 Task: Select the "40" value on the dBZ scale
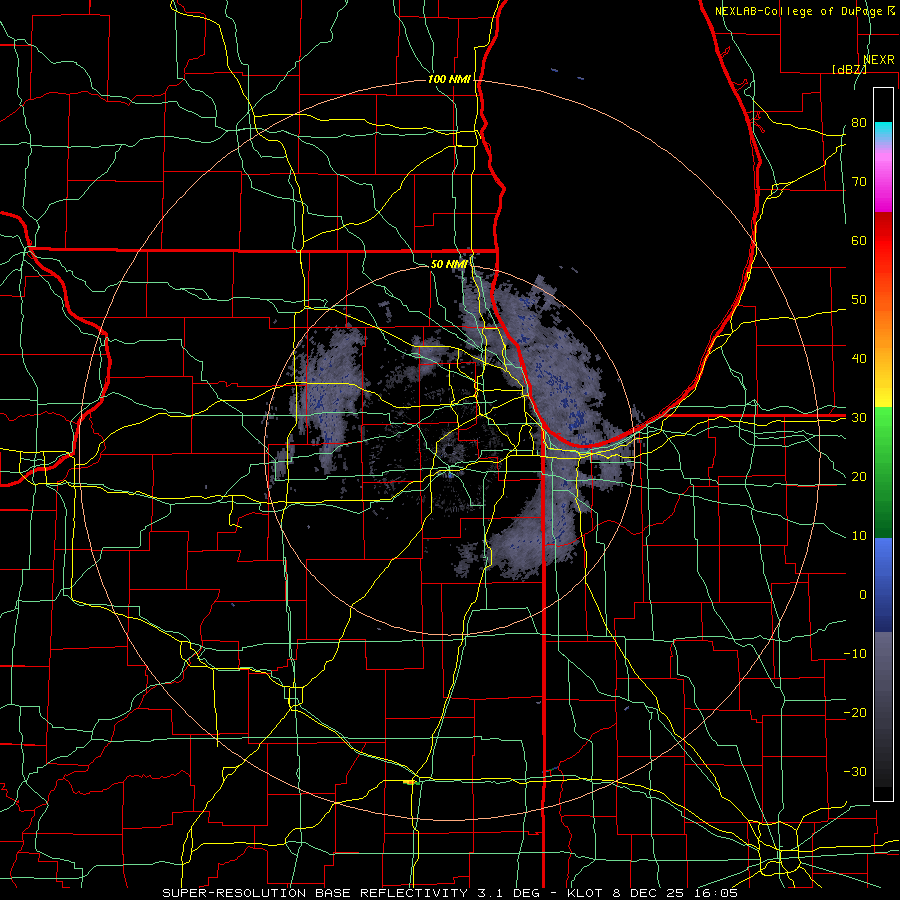point(859,359)
